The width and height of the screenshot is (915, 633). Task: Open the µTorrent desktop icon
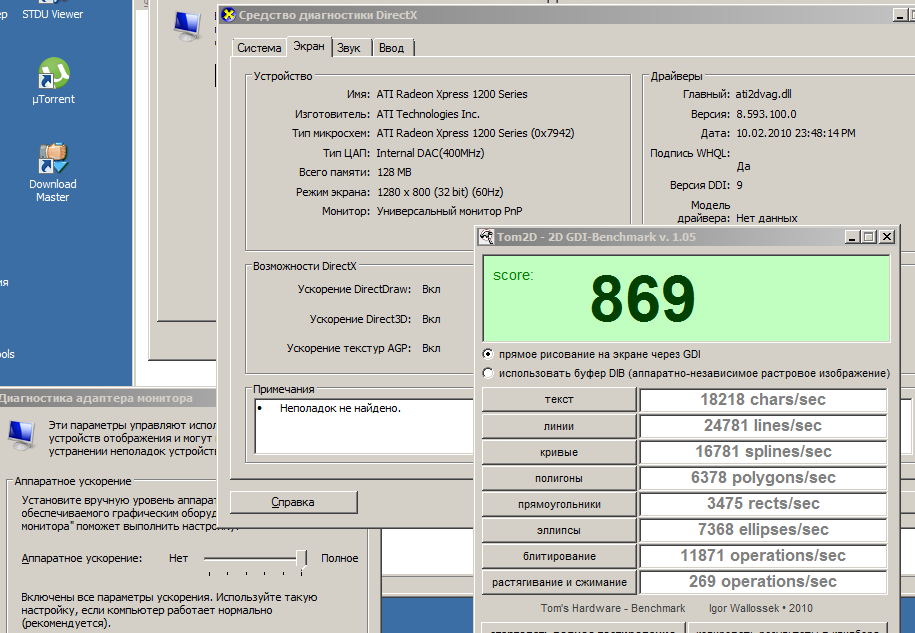[x=52, y=75]
